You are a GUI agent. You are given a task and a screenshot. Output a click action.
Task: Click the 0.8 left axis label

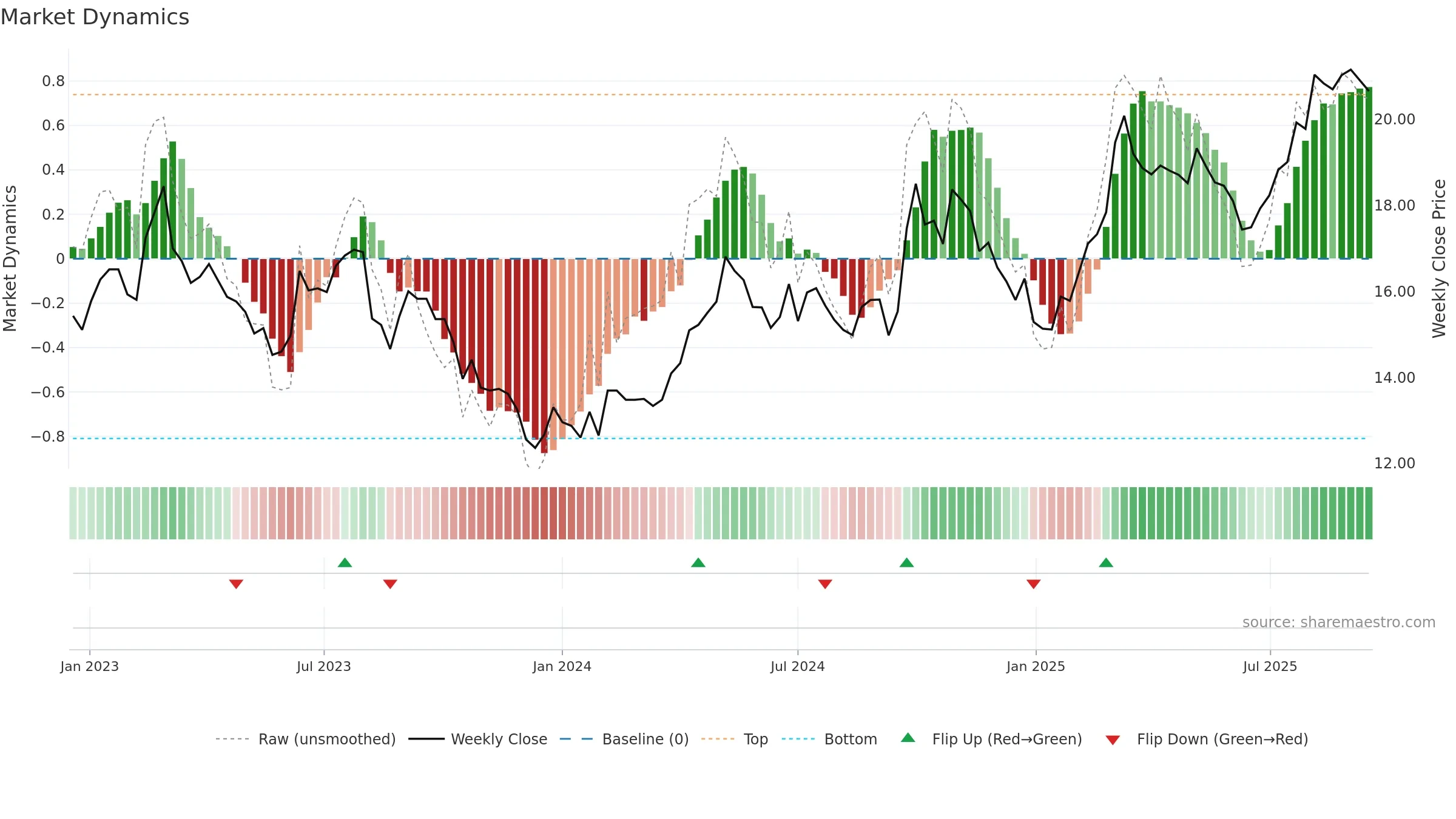53,81
